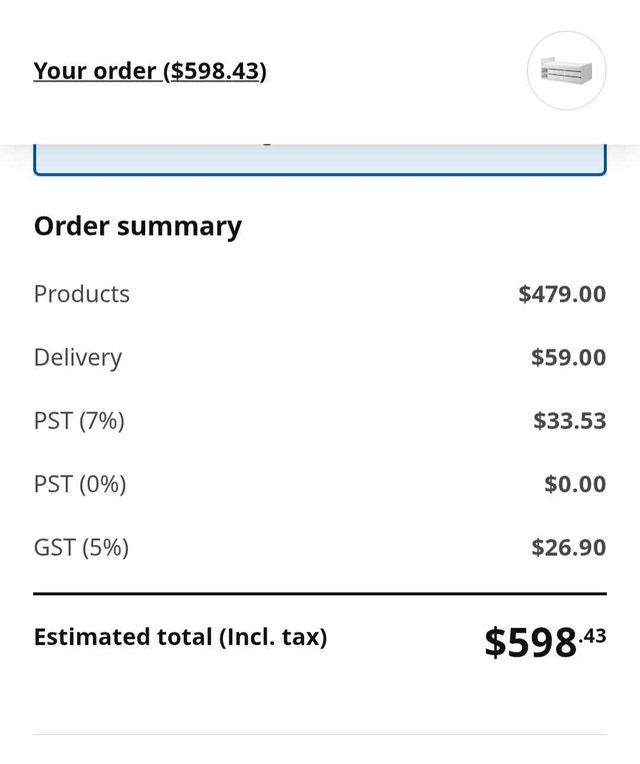Click the $479.00 products amount

[x=562, y=294]
